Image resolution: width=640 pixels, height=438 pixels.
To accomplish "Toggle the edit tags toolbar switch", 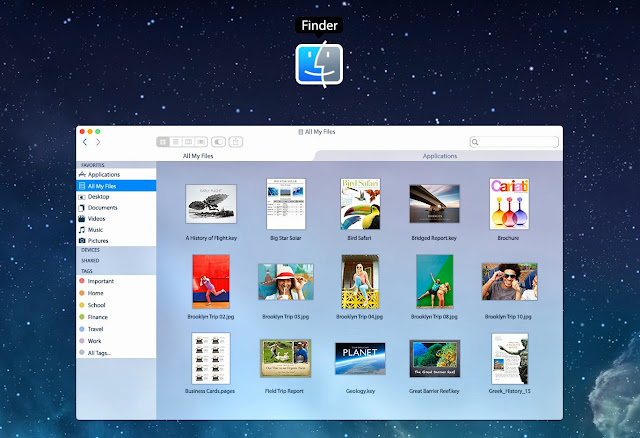I will click(x=218, y=142).
